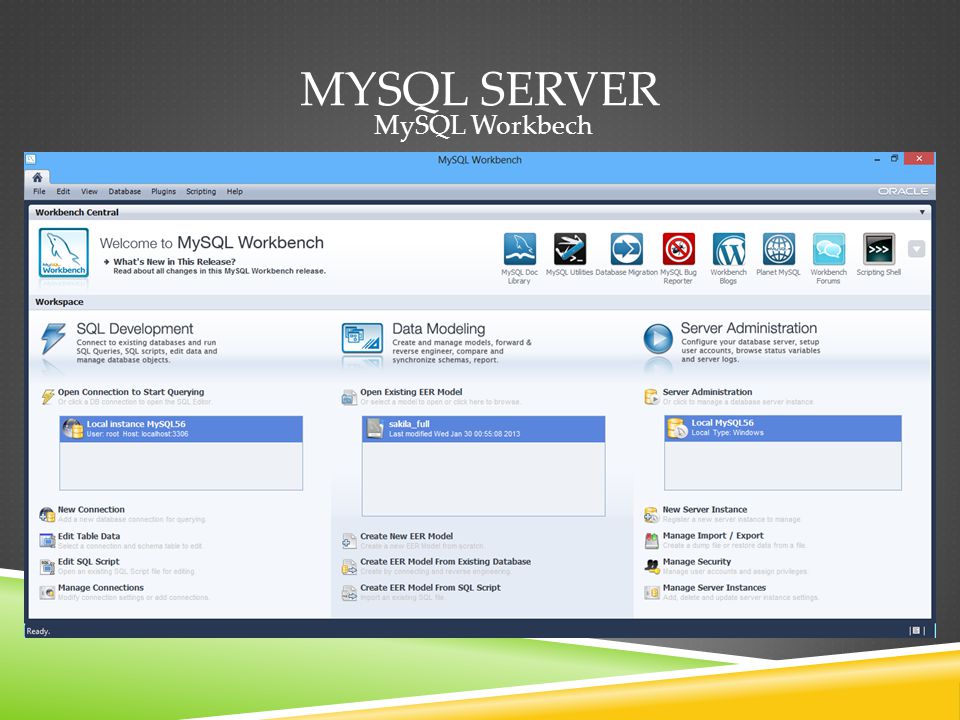Open the MySQL Doc Library icon

click(519, 249)
